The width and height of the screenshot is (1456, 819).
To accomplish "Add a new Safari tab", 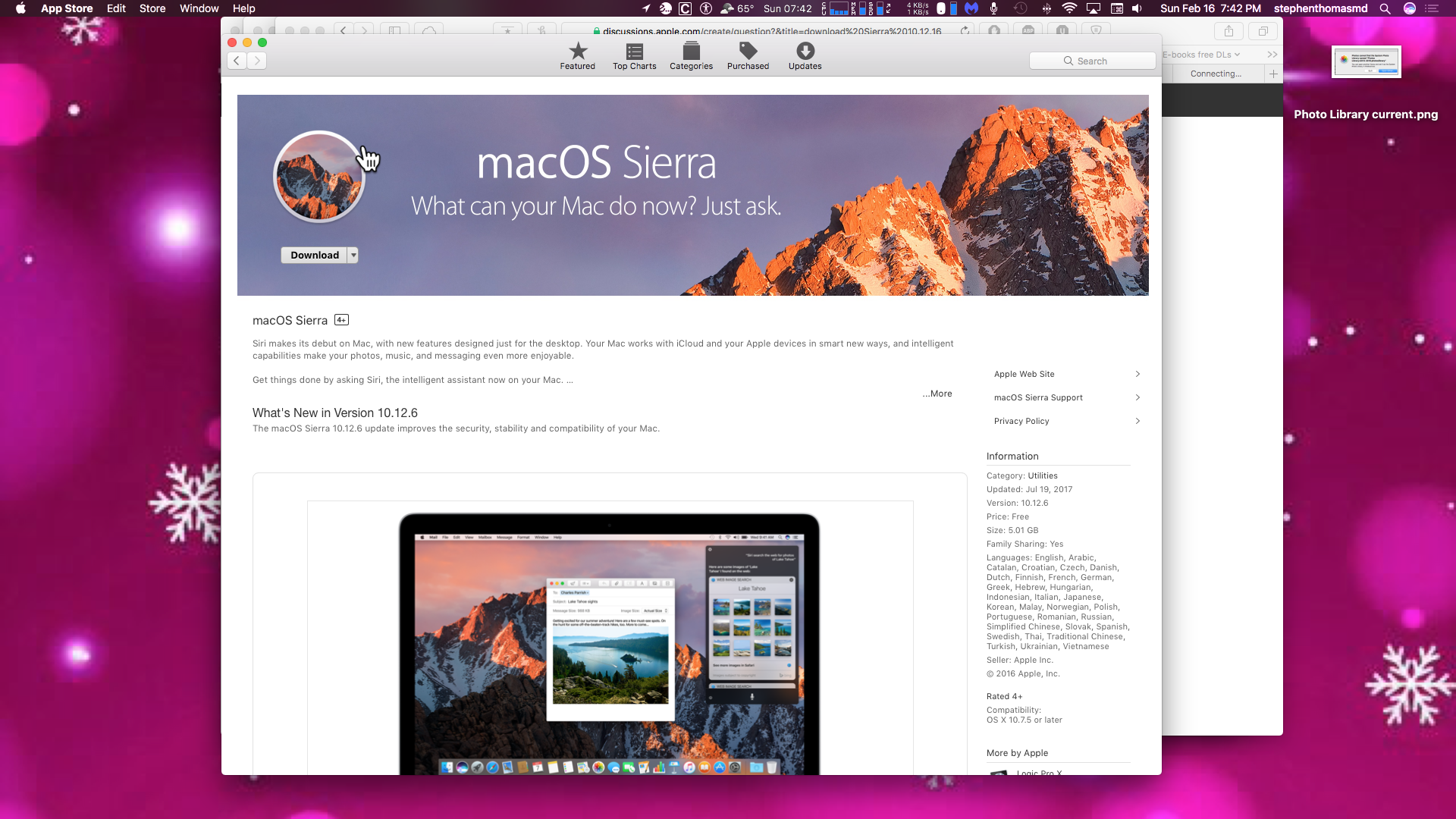I will (1273, 74).
